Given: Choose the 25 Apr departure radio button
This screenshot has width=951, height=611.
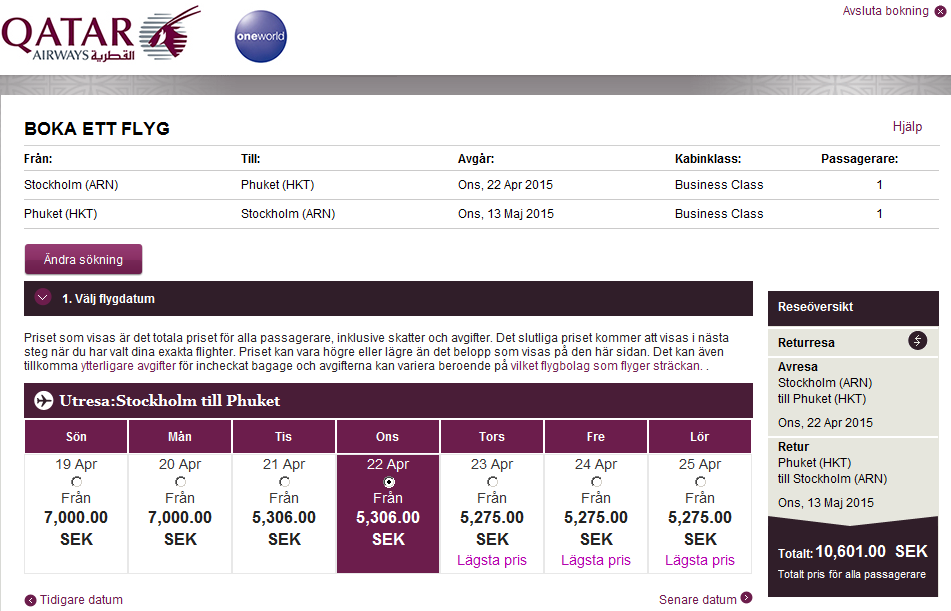Looking at the screenshot, I should 700,482.
